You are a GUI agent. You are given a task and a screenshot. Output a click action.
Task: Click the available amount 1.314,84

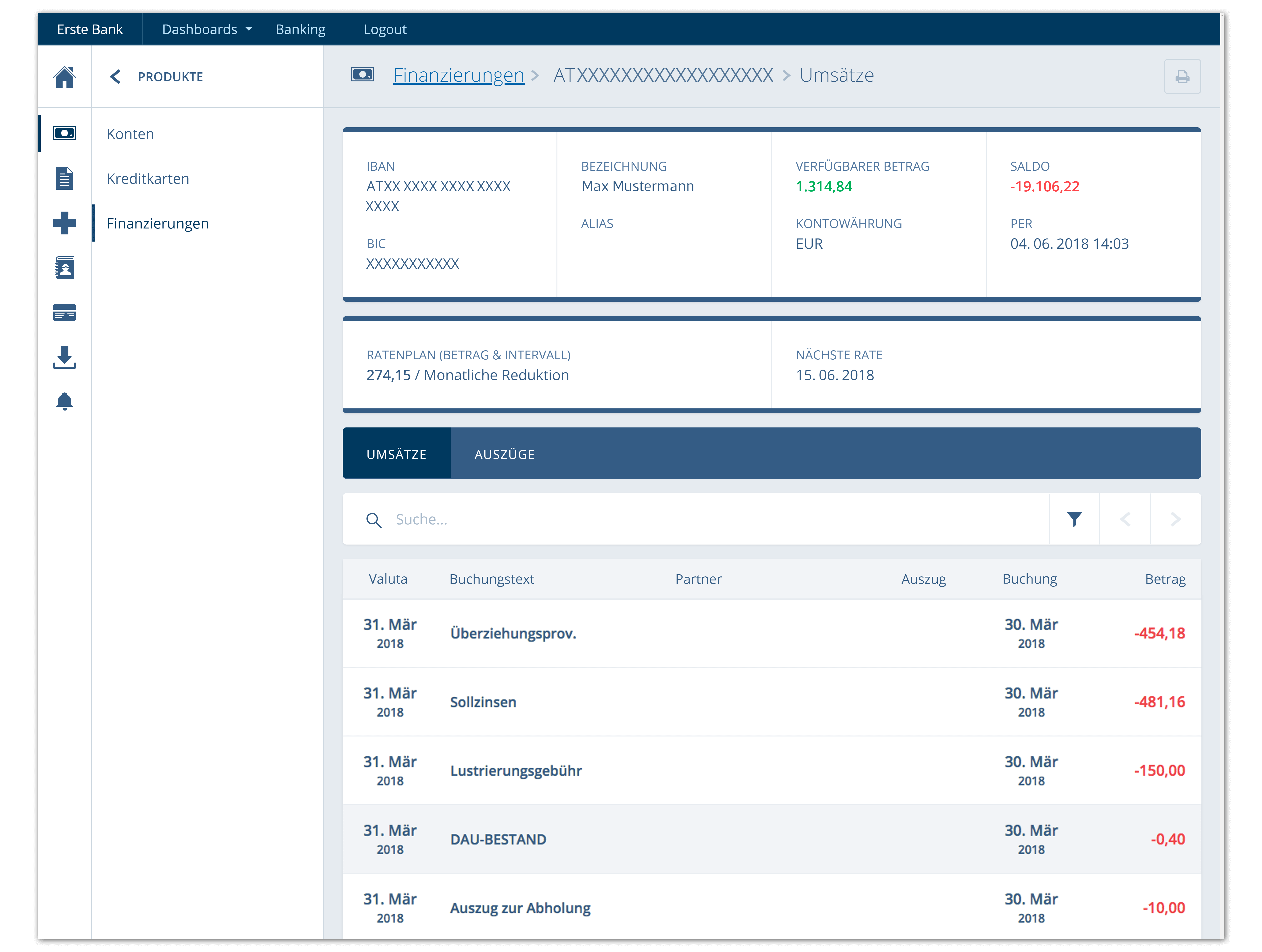824,187
